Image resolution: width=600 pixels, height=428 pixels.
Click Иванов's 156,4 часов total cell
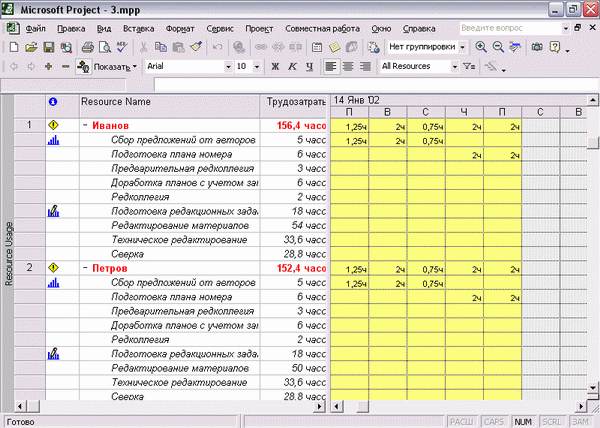pos(293,125)
